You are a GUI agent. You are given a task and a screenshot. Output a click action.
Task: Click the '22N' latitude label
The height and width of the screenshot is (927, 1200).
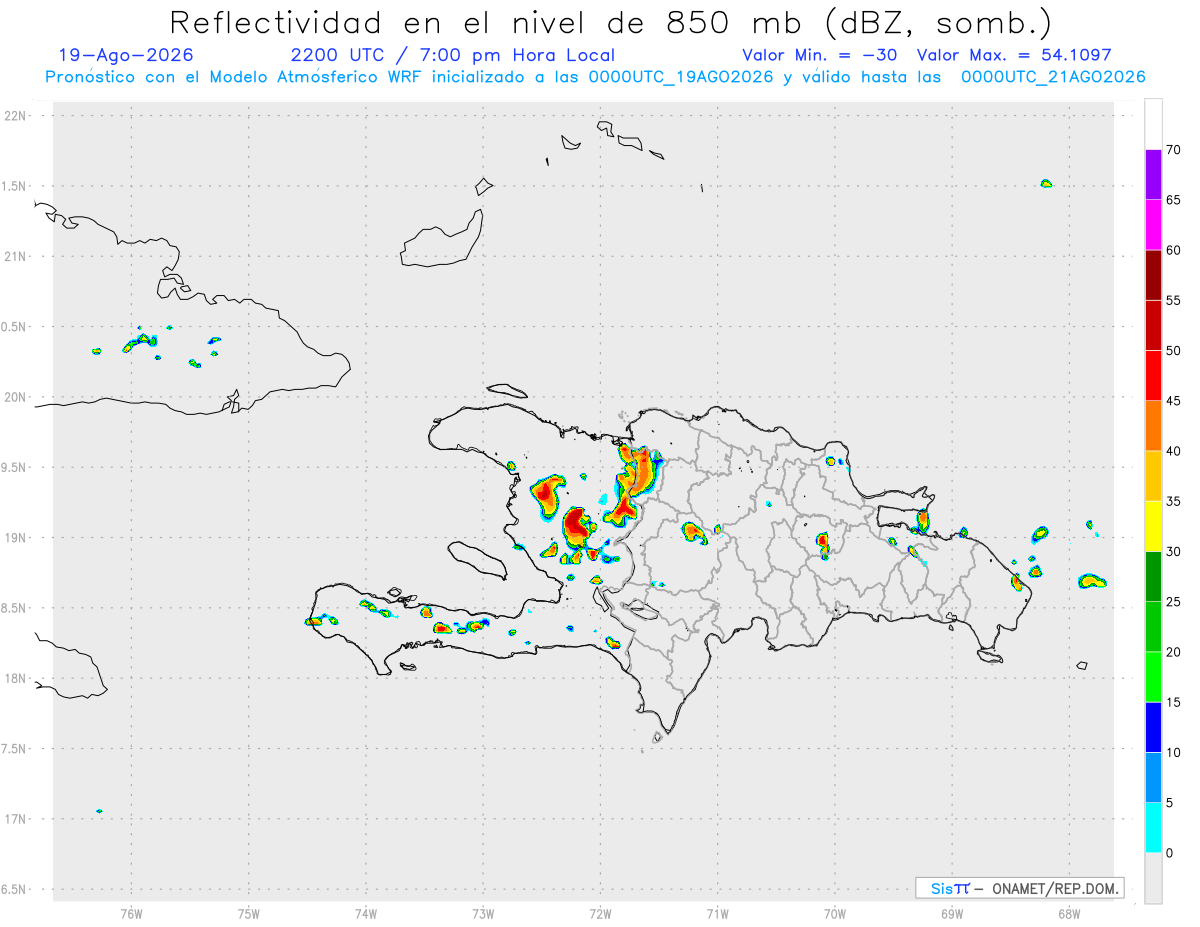point(17,116)
